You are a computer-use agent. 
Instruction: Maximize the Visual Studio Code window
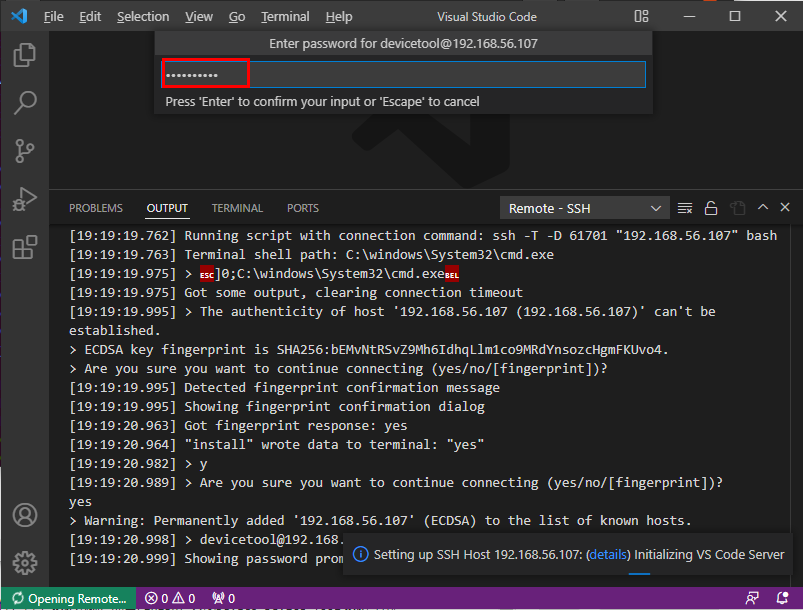[x=735, y=16]
